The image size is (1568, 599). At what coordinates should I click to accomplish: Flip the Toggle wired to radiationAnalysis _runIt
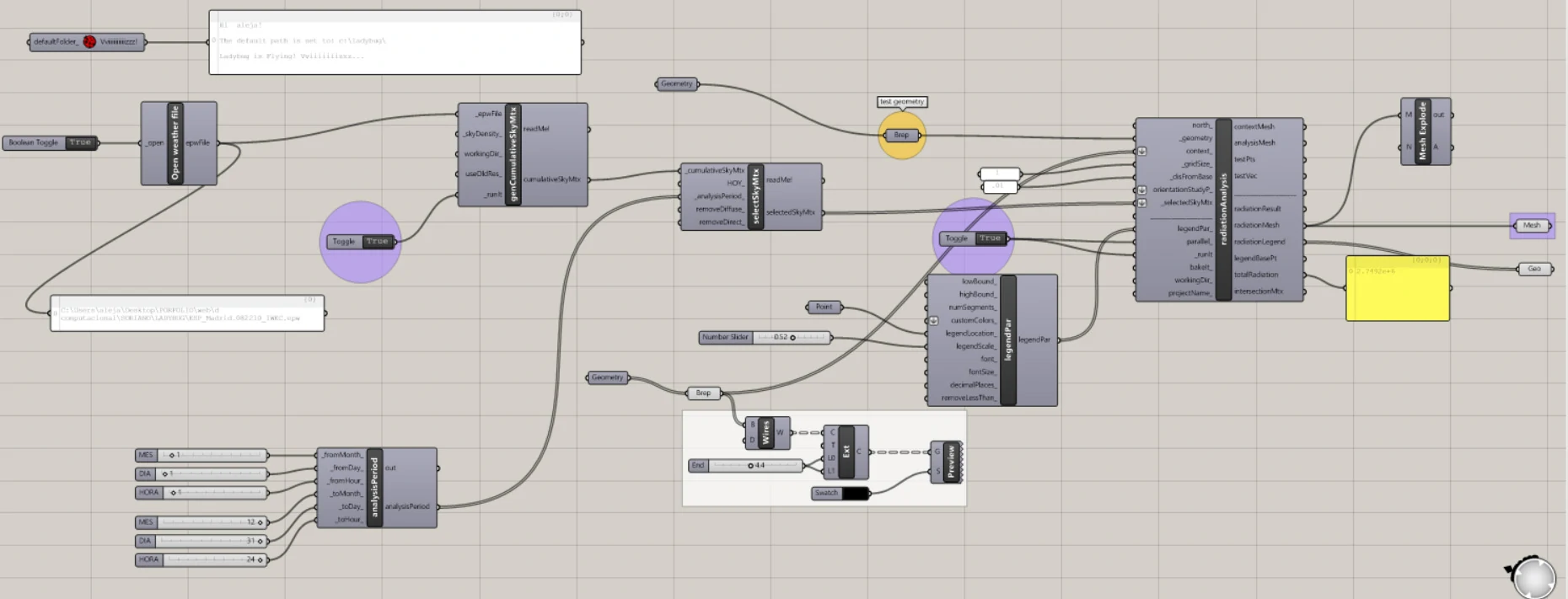(990, 238)
